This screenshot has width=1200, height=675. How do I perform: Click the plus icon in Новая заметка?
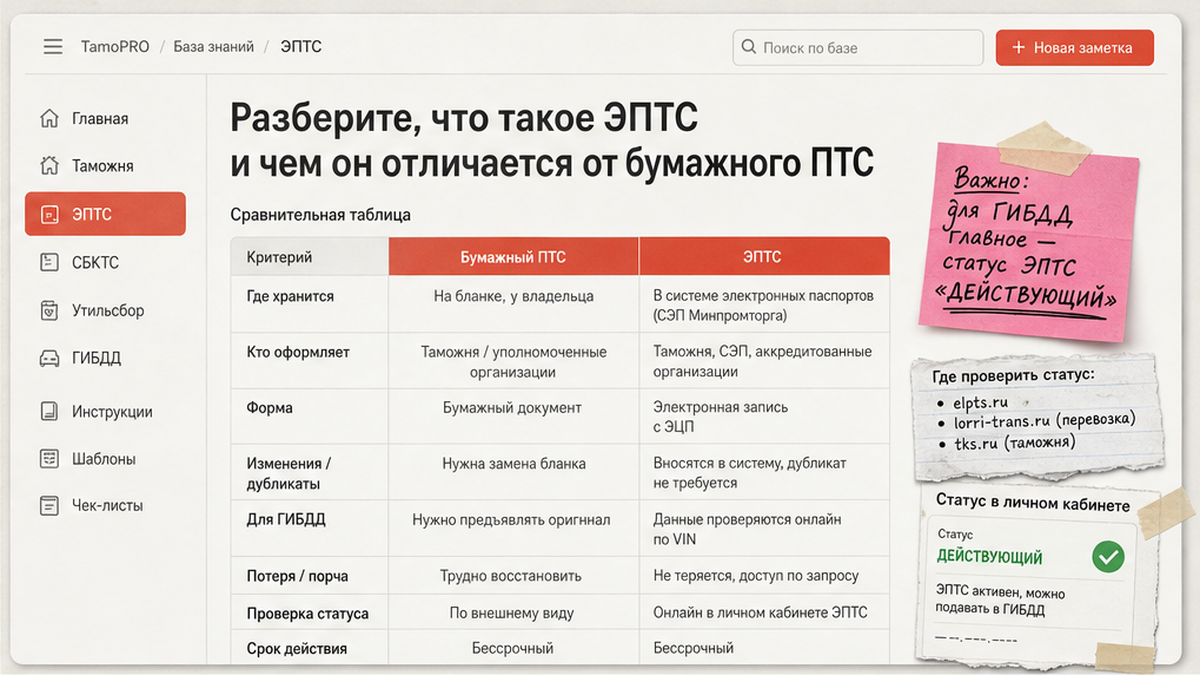[x=1018, y=47]
